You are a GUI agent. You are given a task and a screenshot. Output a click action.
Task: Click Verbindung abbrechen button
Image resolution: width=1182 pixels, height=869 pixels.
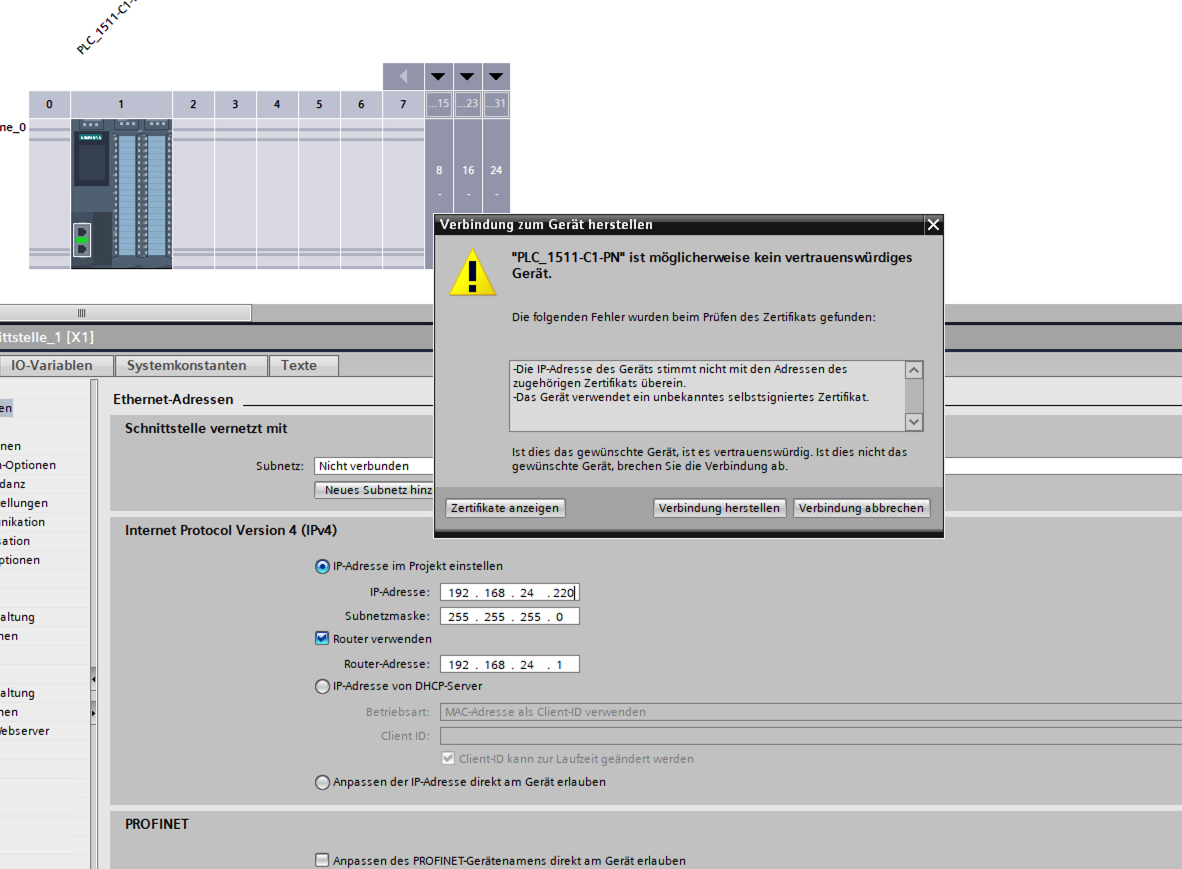[861, 508]
